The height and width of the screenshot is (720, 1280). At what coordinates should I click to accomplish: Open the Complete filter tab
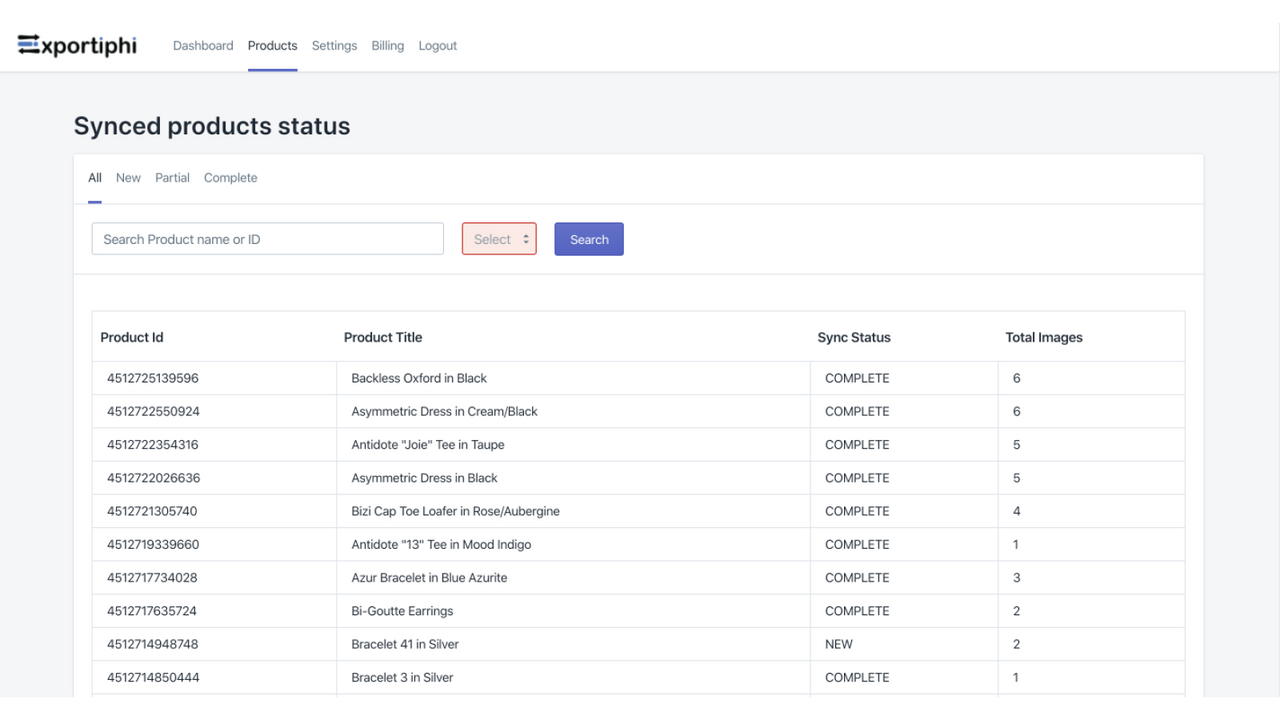230,177
